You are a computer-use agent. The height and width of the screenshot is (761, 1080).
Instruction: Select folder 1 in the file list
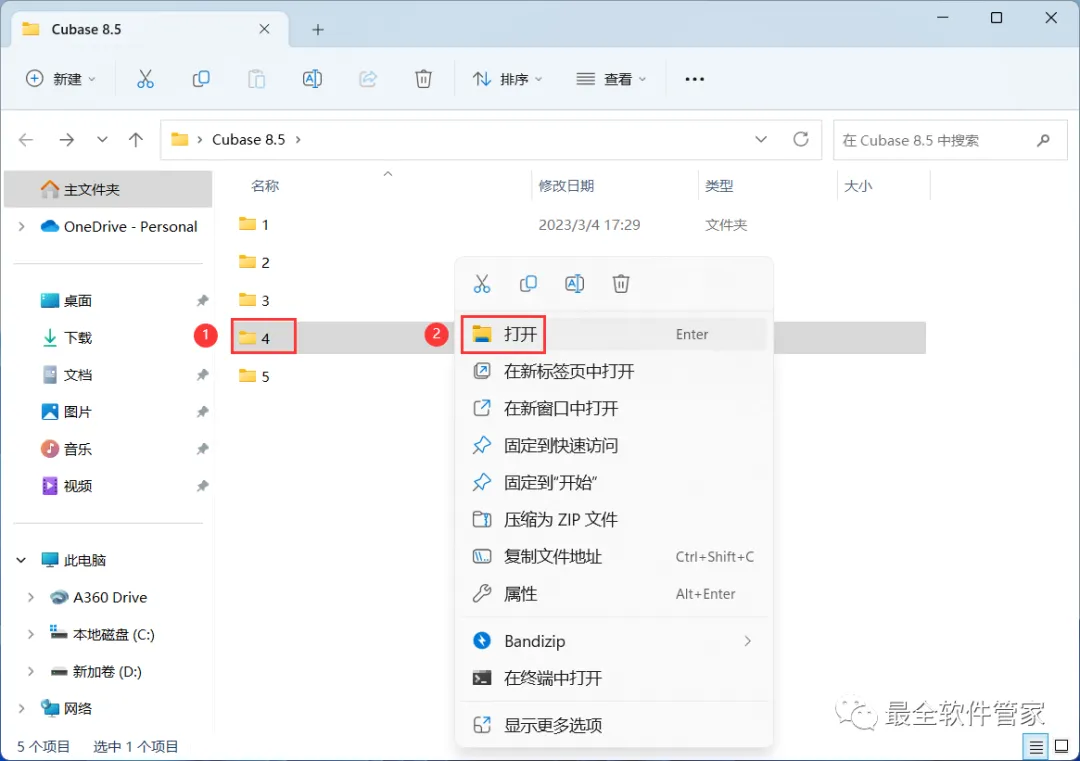point(254,225)
